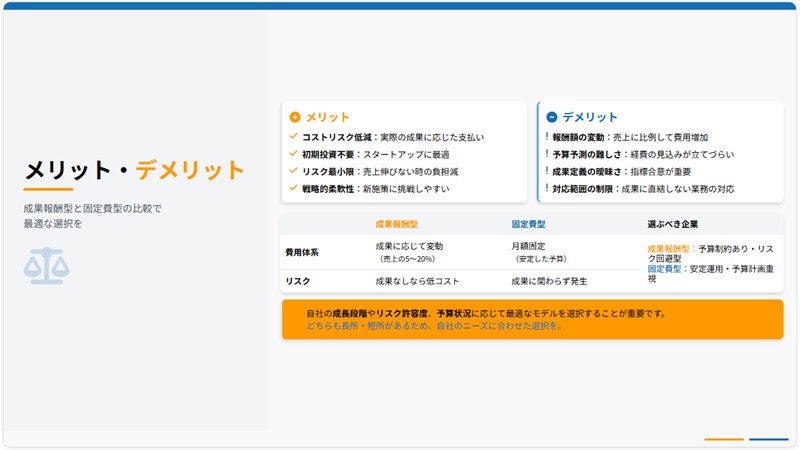This screenshot has height=450, width=800.
Task: Click the exclamation mark beside 成果定義の曖昧さ
Action: (547, 171)
